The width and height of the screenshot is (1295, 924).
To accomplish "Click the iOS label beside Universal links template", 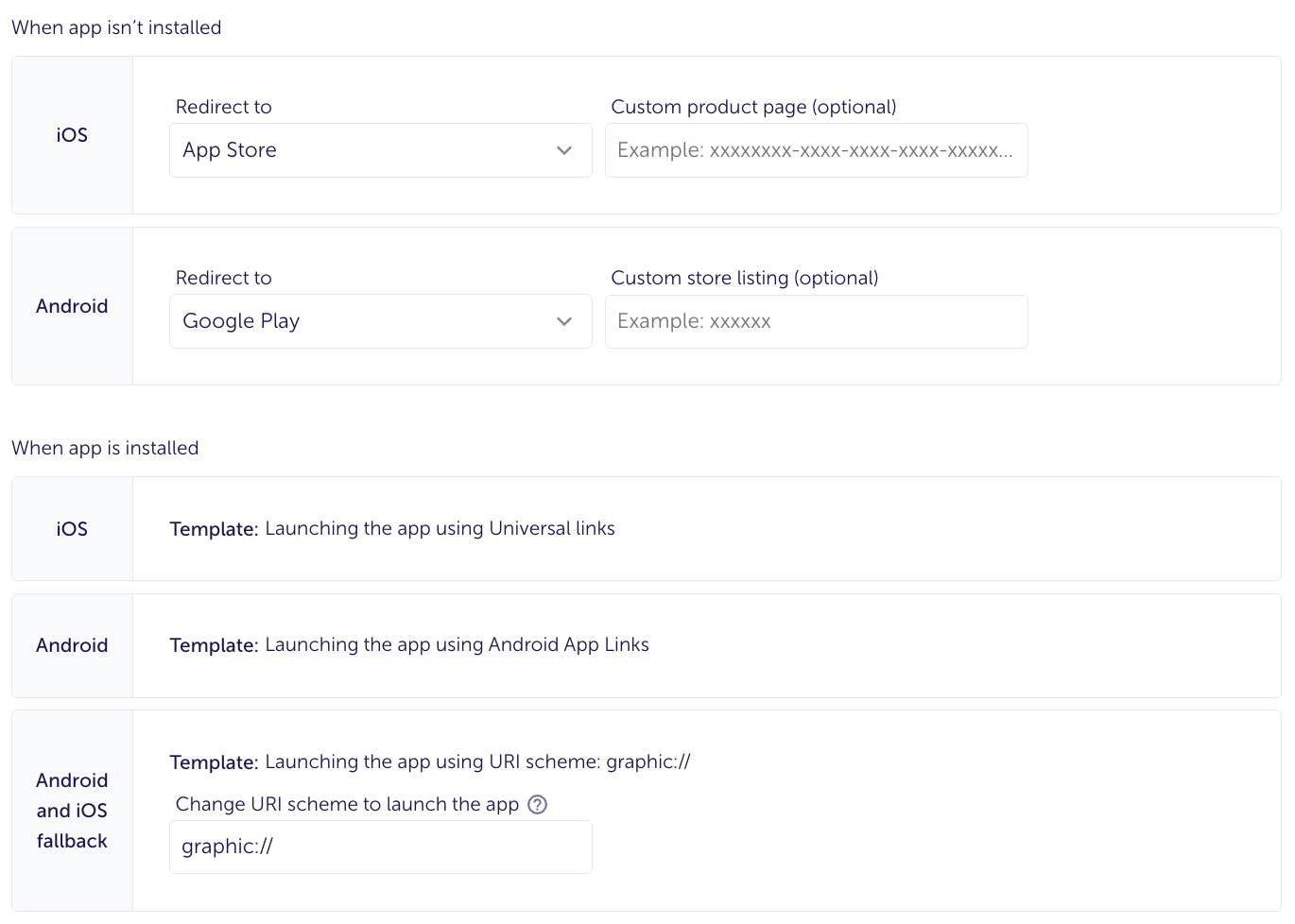I will click(72, 529).
